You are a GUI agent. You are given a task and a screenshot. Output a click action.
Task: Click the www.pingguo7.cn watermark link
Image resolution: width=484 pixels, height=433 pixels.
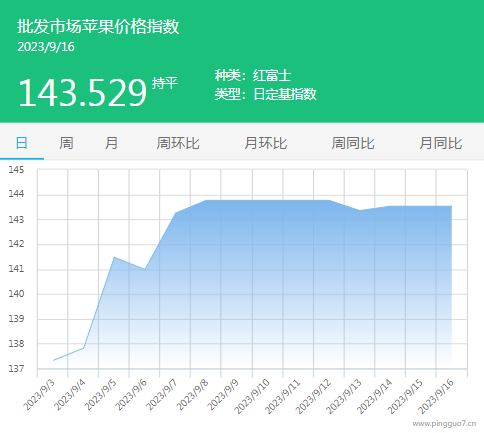(444, 424)
